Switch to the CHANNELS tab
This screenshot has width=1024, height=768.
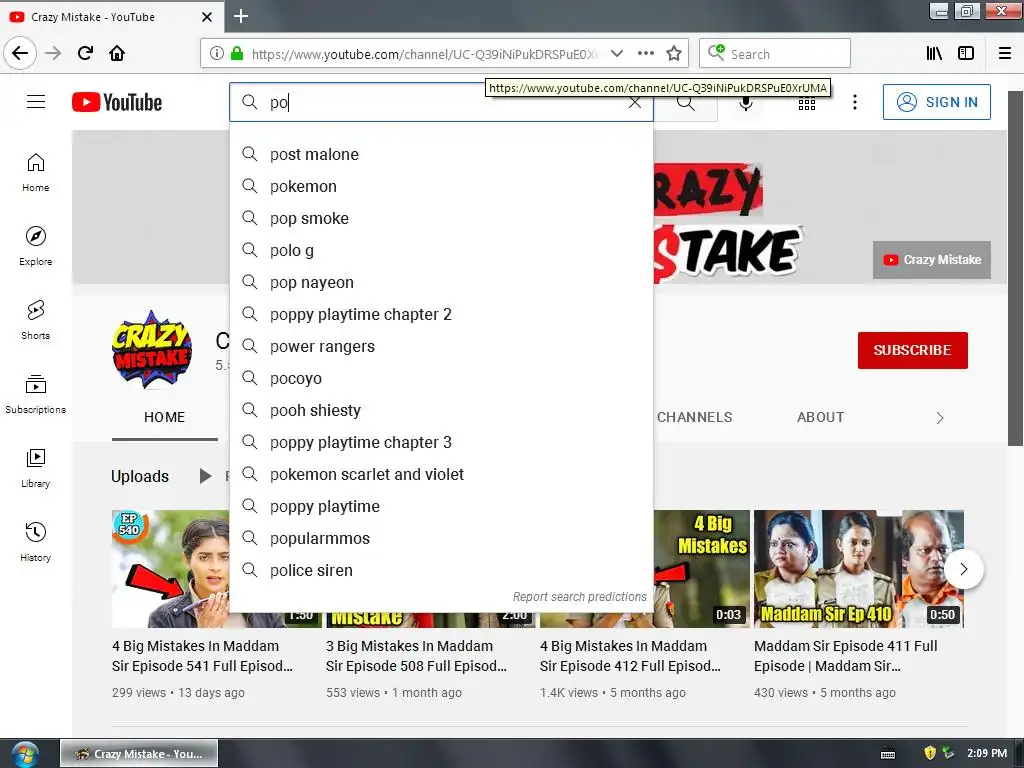click(694, 417)
